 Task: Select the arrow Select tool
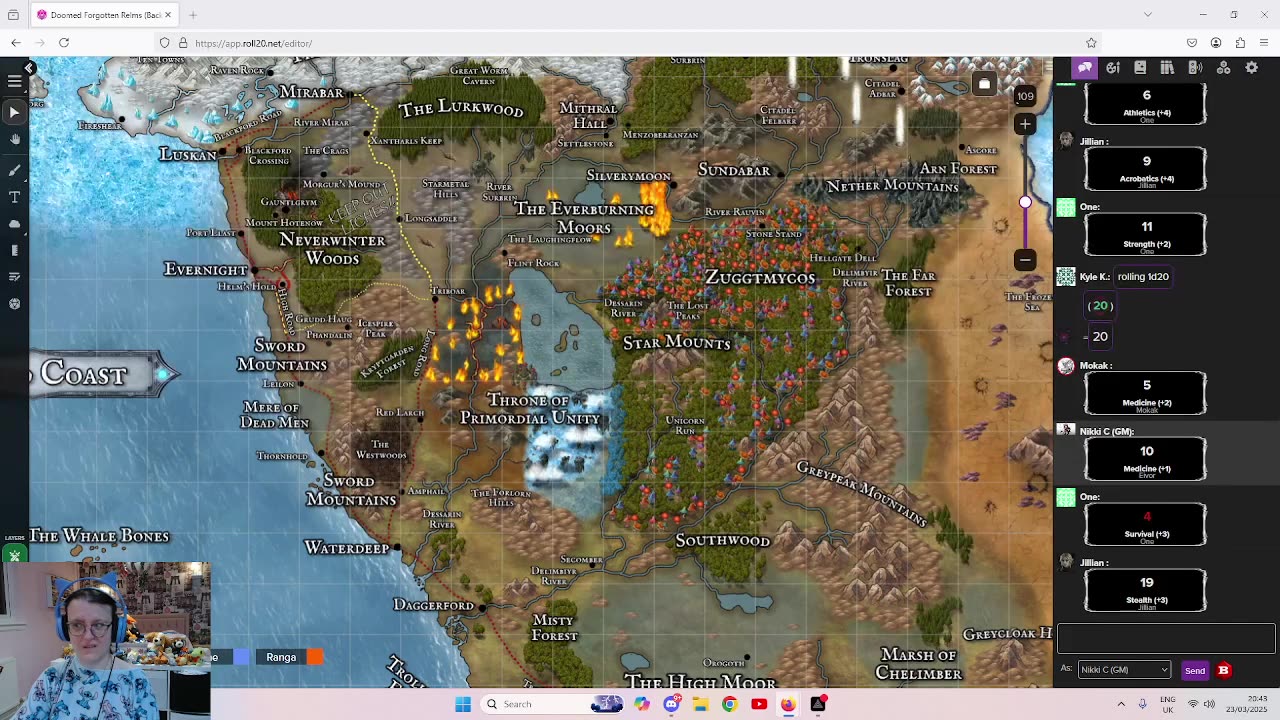[14, 113]
